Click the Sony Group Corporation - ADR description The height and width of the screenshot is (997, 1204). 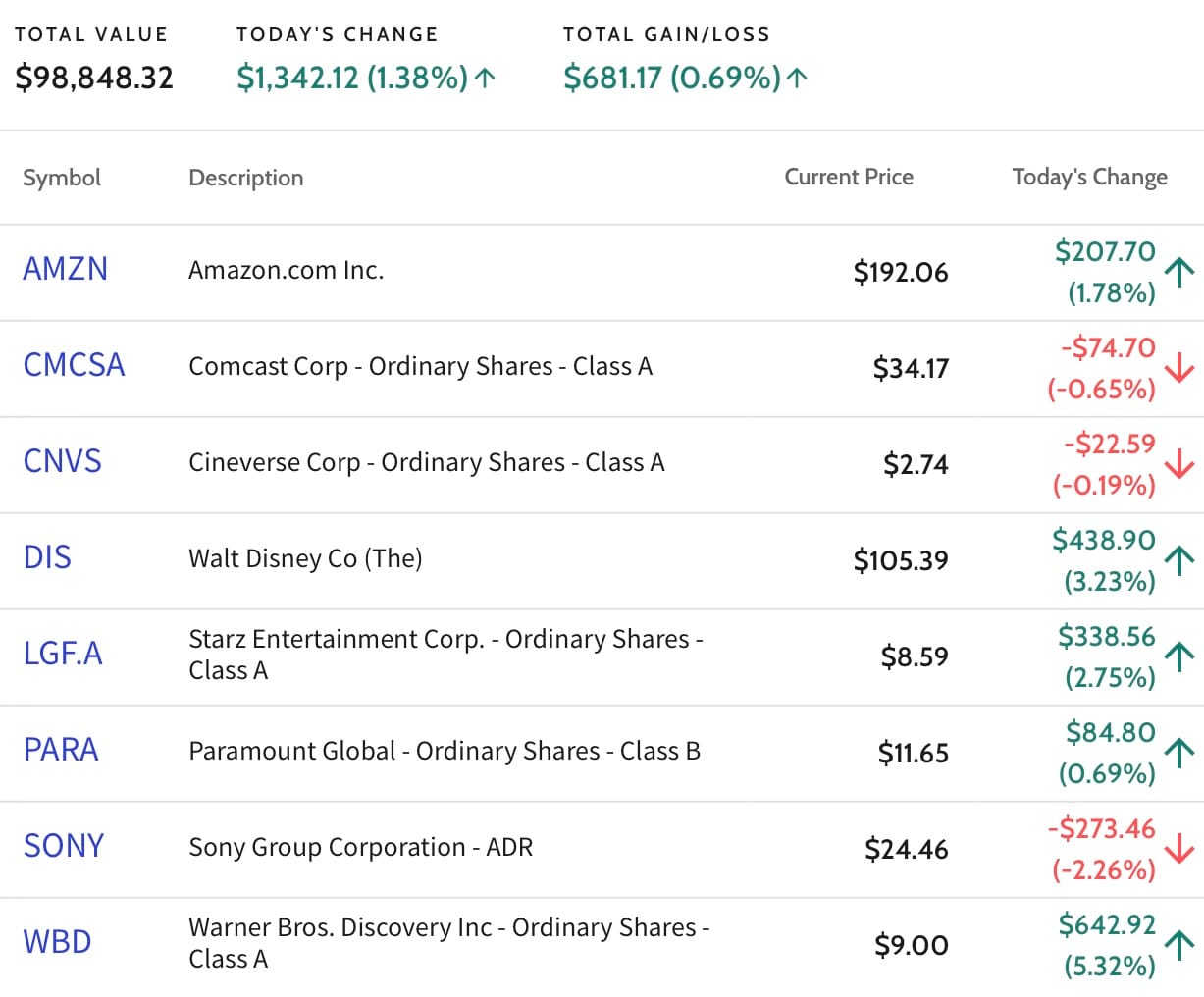[x=360, y=847]
